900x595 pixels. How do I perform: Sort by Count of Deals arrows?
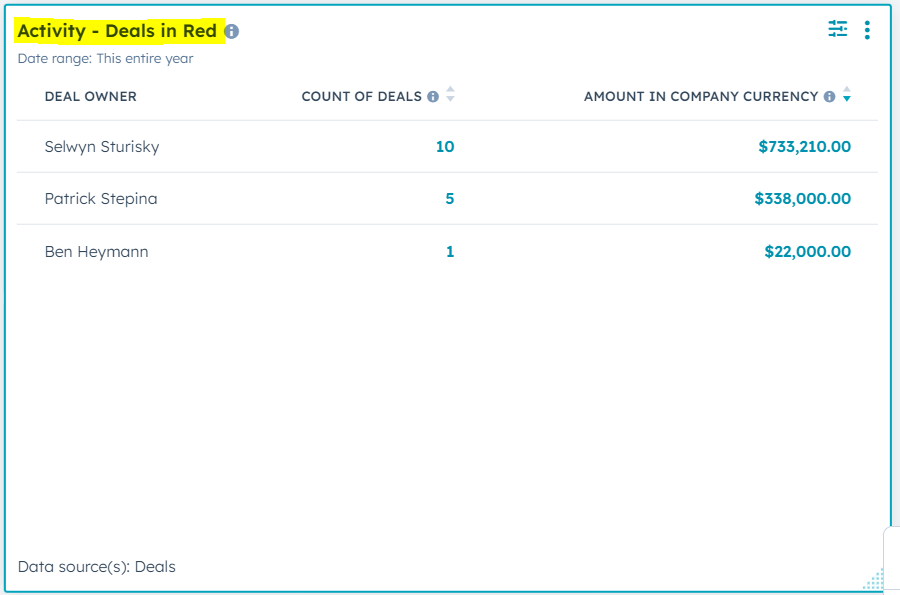tap(450, 96)
